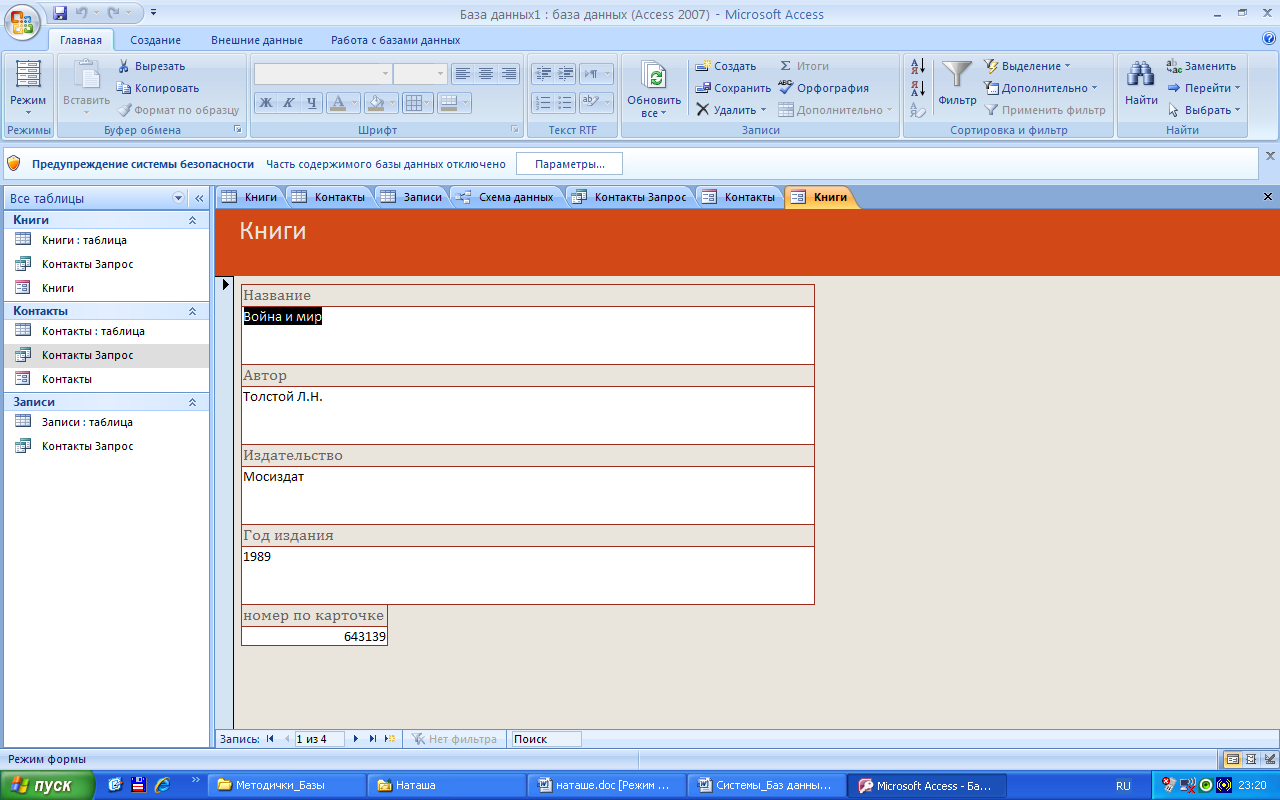Click Создать new record
The image size is (1280, 800).
pos(726,66)
